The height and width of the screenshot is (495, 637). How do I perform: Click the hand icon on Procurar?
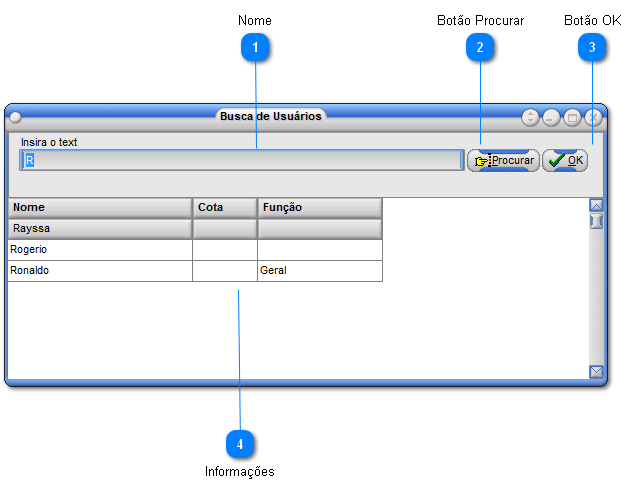pyautogui.click(x=481, y=162)
